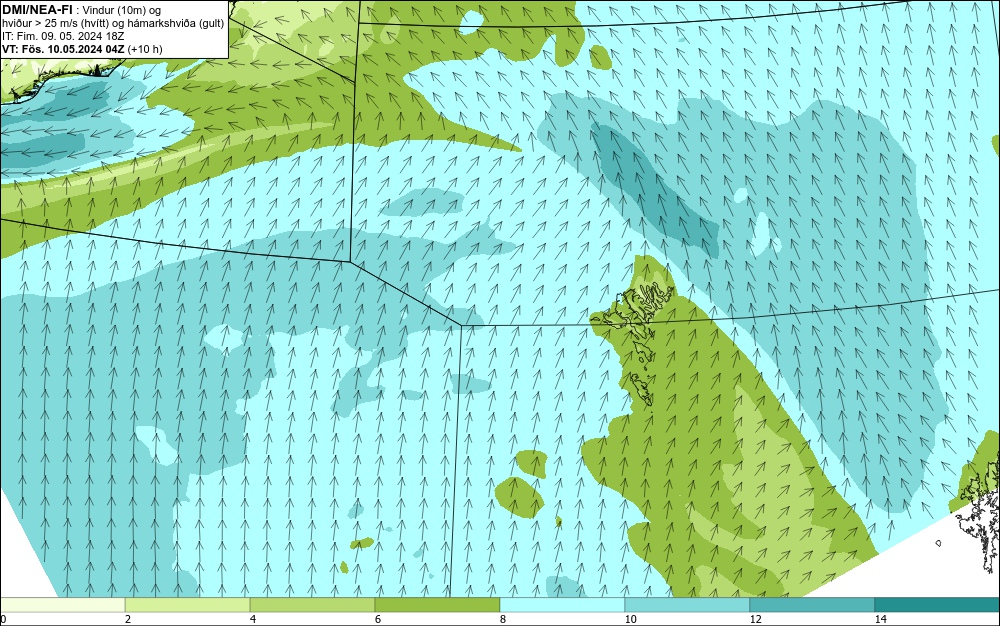The width and height of the screenshot is (1000, 626).
Task: Click the 6–8 m/s olive green legend swatch
Action: 438,605
